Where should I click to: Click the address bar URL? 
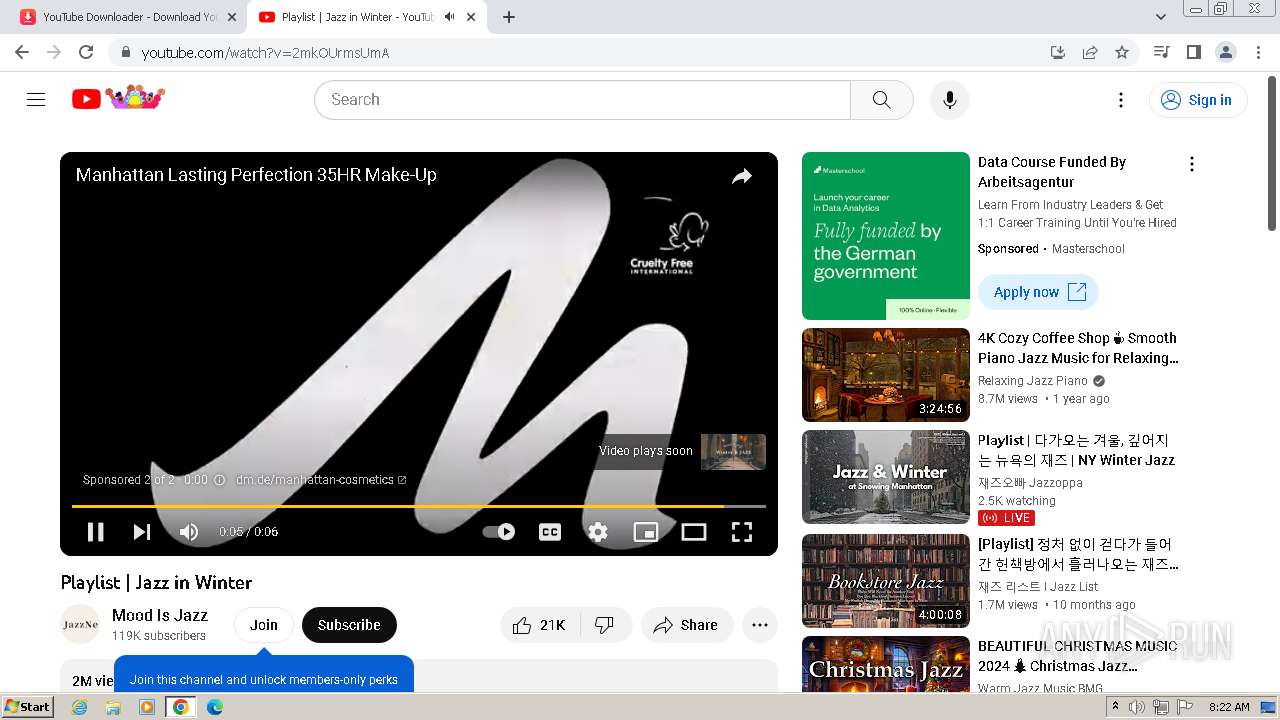[265, 53]
